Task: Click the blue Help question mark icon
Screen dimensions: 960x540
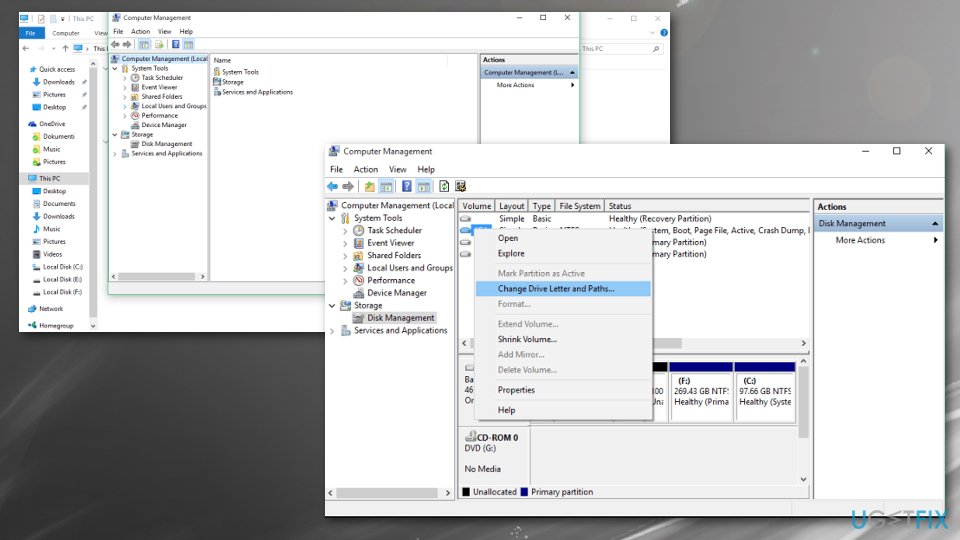Action: 407,186
